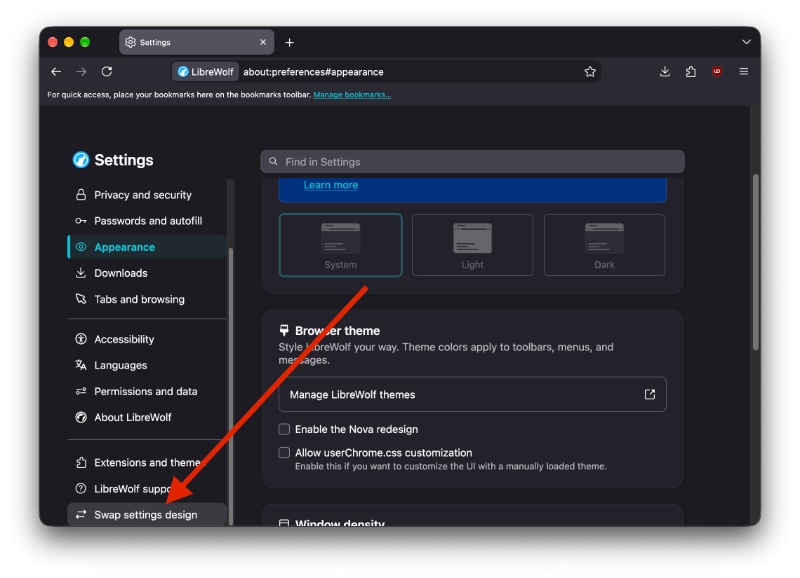The image size is (800, 578).
Task: Open Languages settings
Action: (146, 365)
